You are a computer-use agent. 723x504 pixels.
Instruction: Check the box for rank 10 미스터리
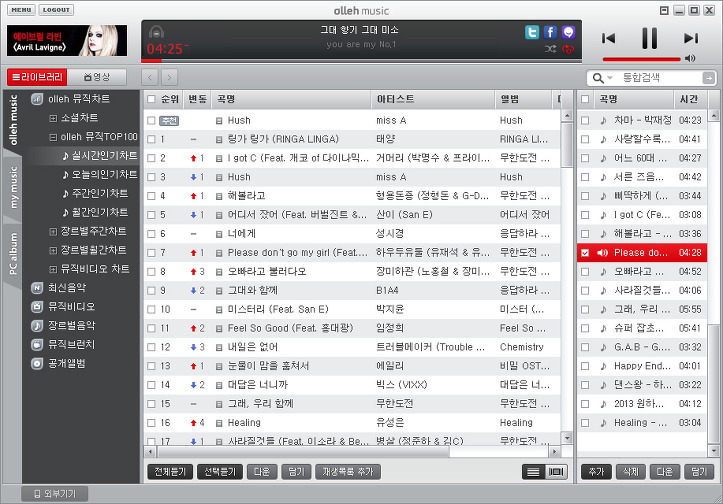[151, 309]
